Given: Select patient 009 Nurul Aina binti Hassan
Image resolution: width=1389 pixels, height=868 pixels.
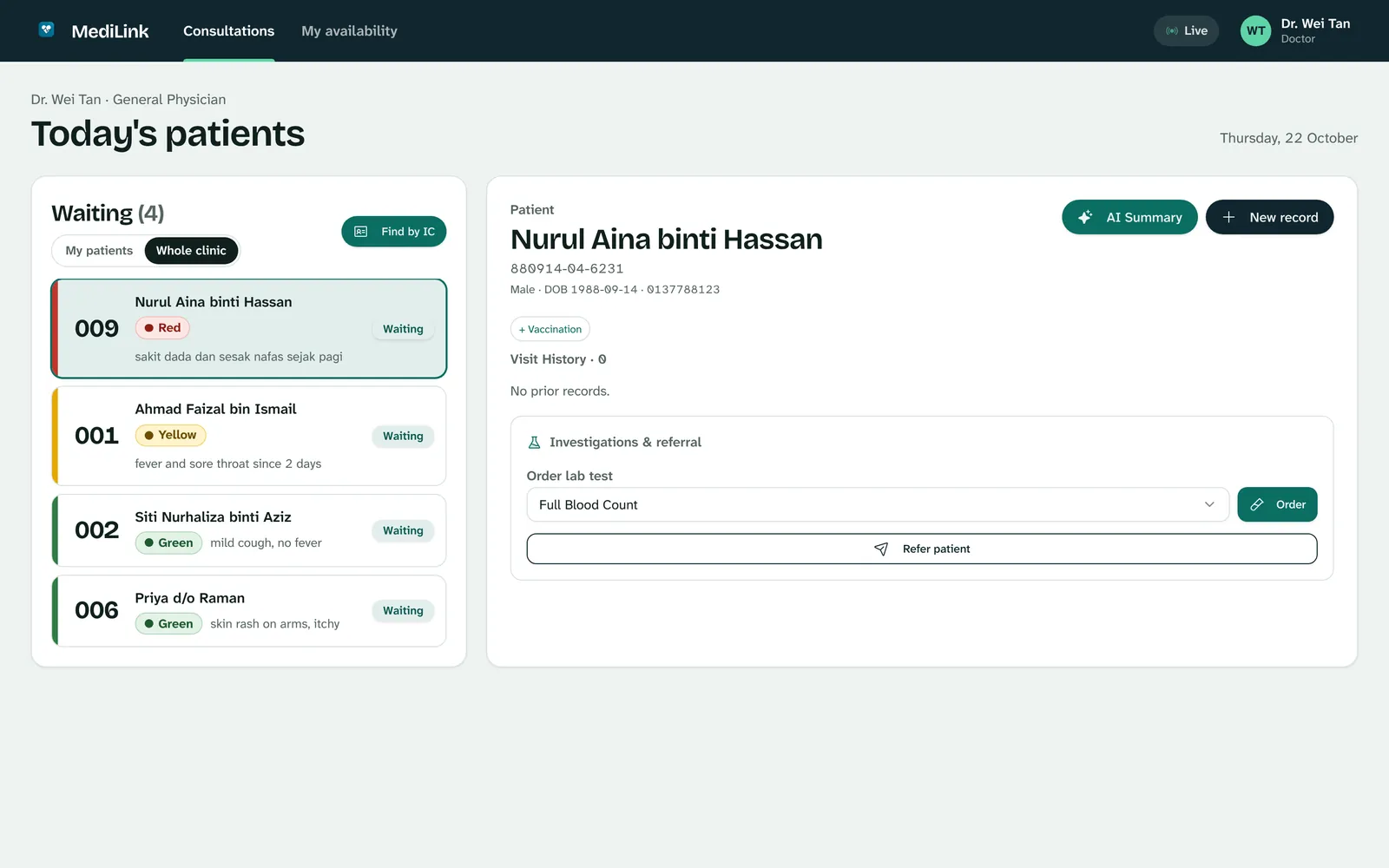Looking at the screenshot, I should click(x=249, y=329).
